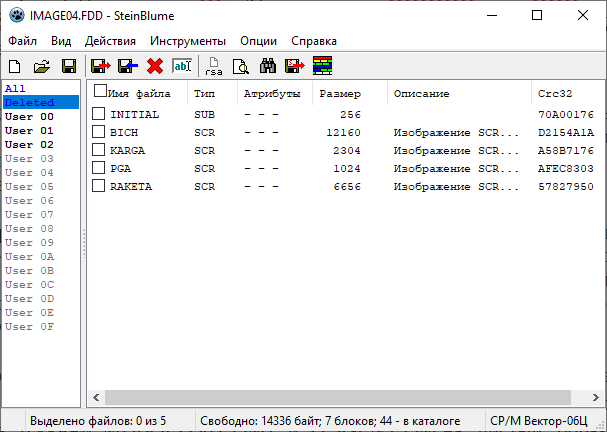Open the Действия menu

tap(110, 41)
